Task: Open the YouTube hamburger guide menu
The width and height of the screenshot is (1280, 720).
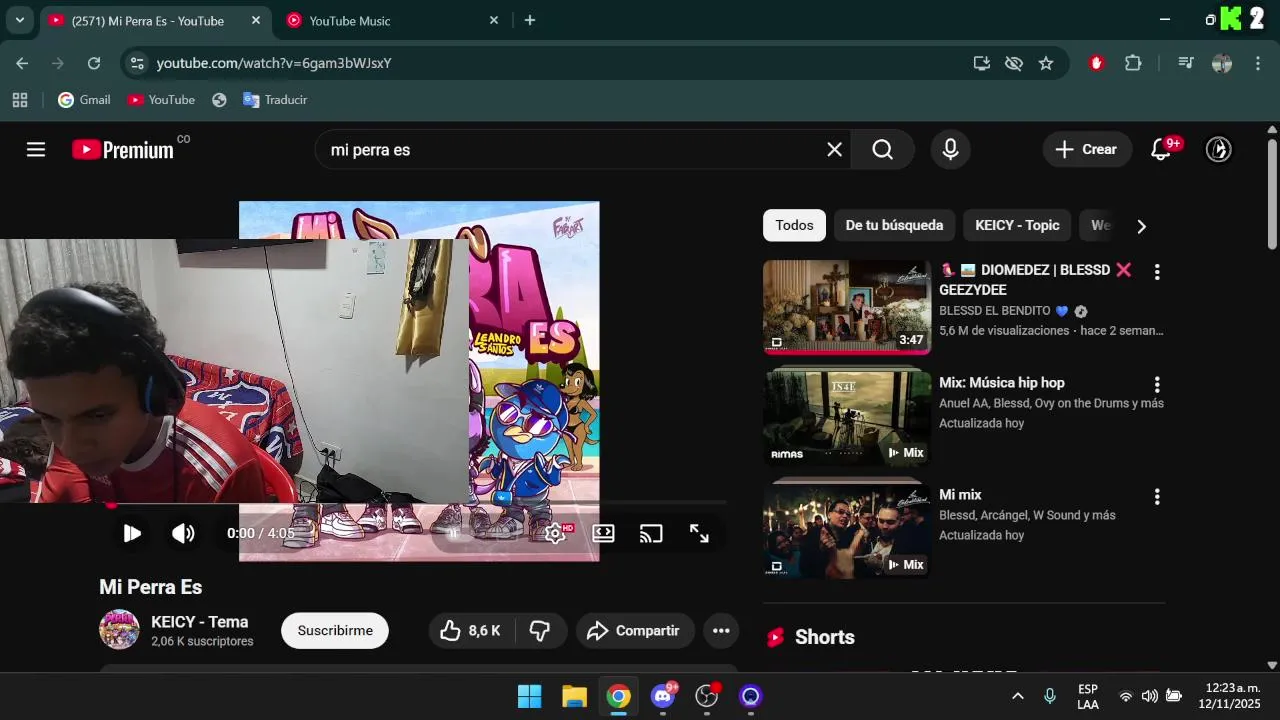Action: (36, 150)
